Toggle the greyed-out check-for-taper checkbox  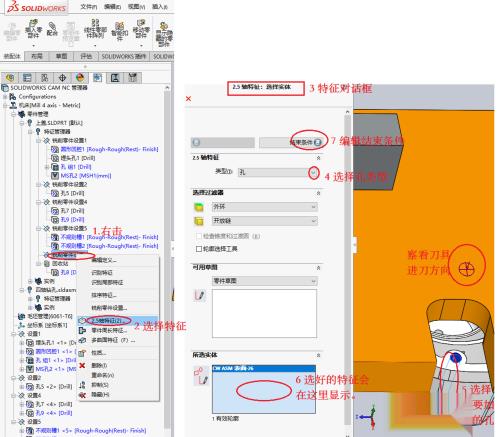click(x=199, y=236)
